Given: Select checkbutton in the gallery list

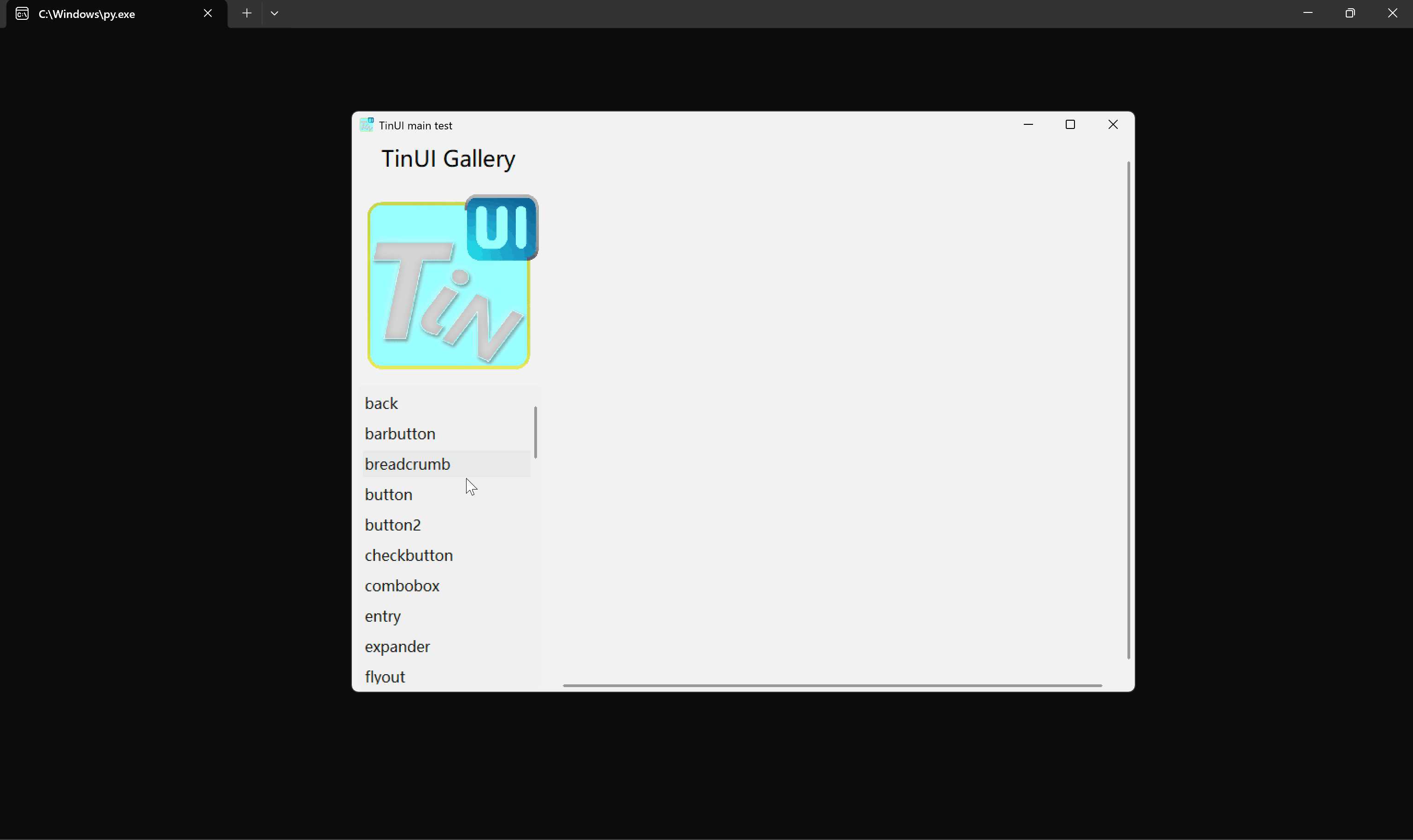Looking at the screenshot, I should click(409, 556).
